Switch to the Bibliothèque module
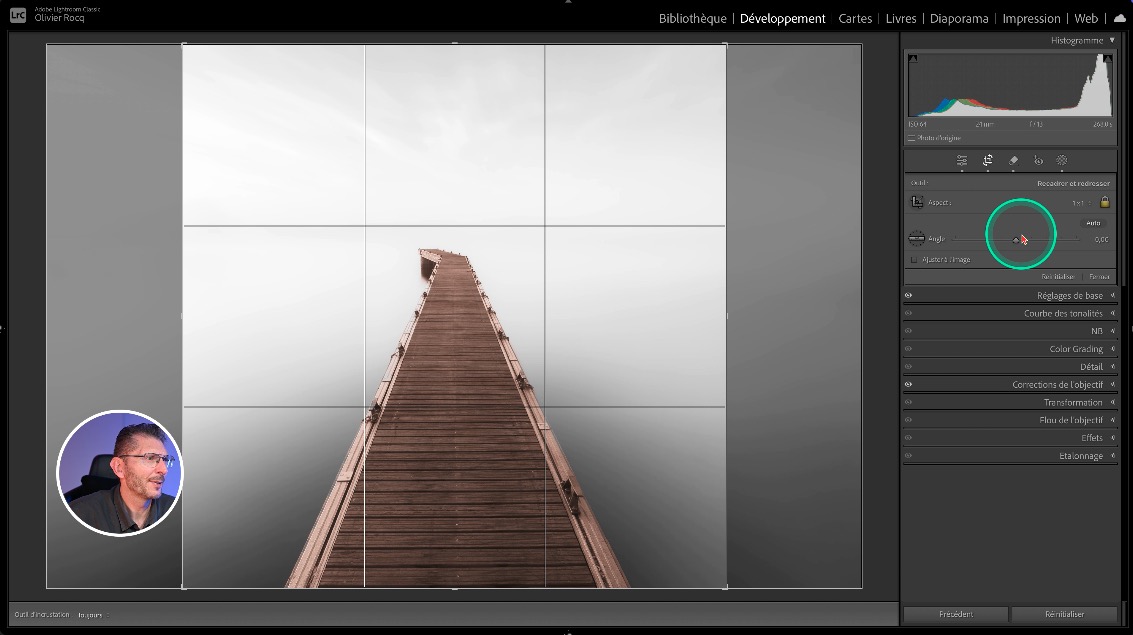Viewport: 1133px width, 635px height. (692, 18)
